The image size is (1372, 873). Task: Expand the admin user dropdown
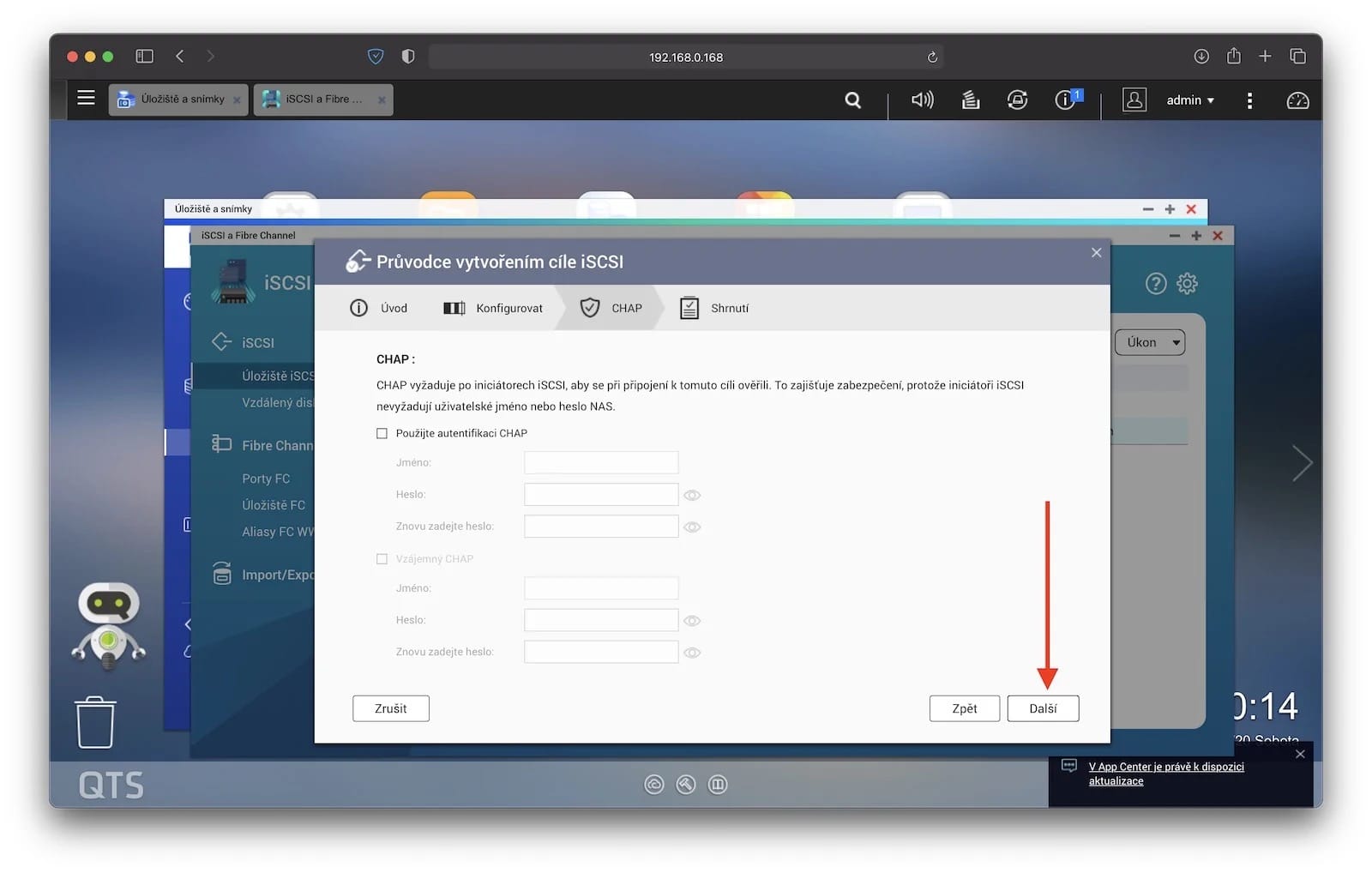(x=1190, y=100)
